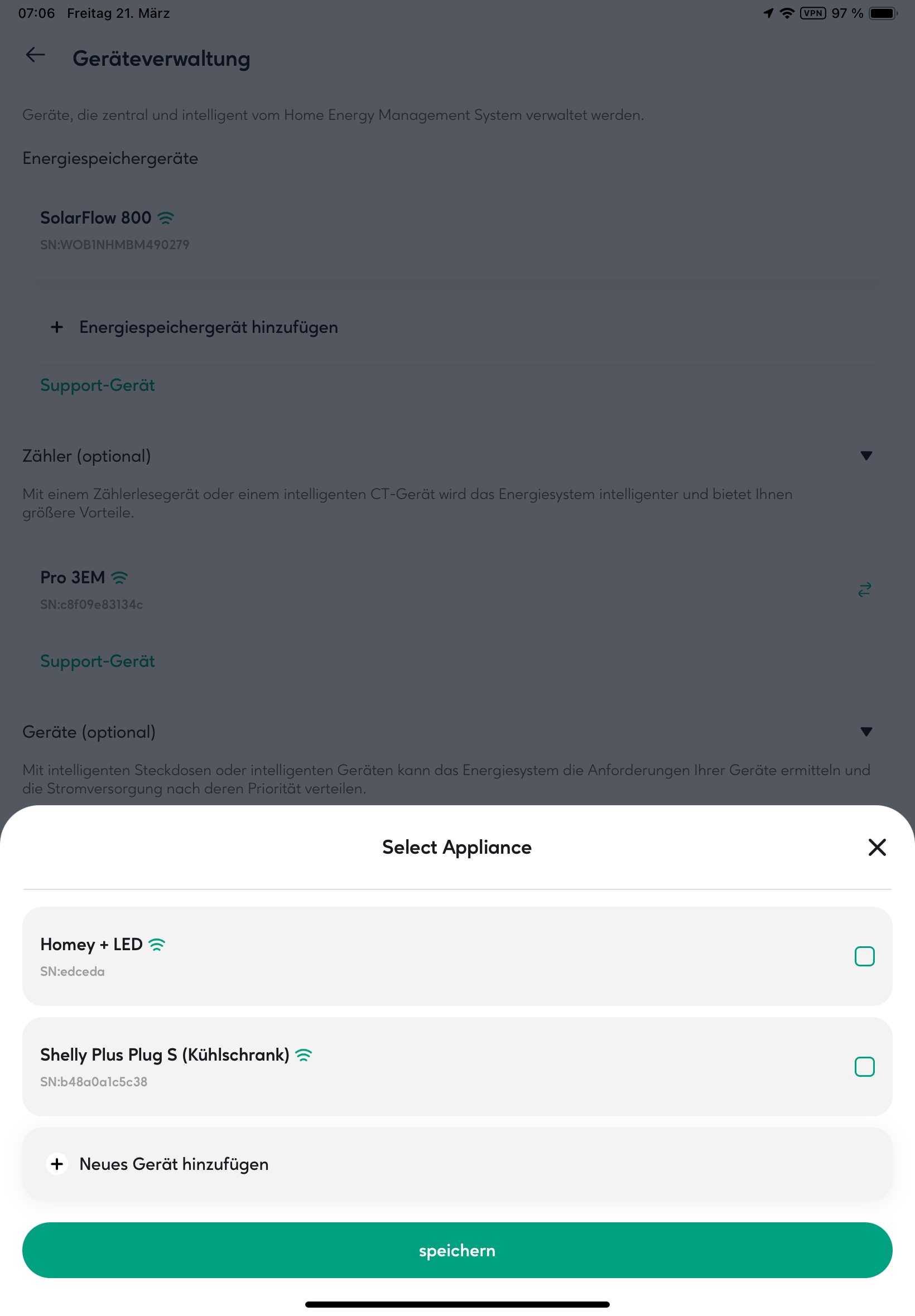
Task: Collapse the Geräte (optional) section arrow
Action: (866, 732)
